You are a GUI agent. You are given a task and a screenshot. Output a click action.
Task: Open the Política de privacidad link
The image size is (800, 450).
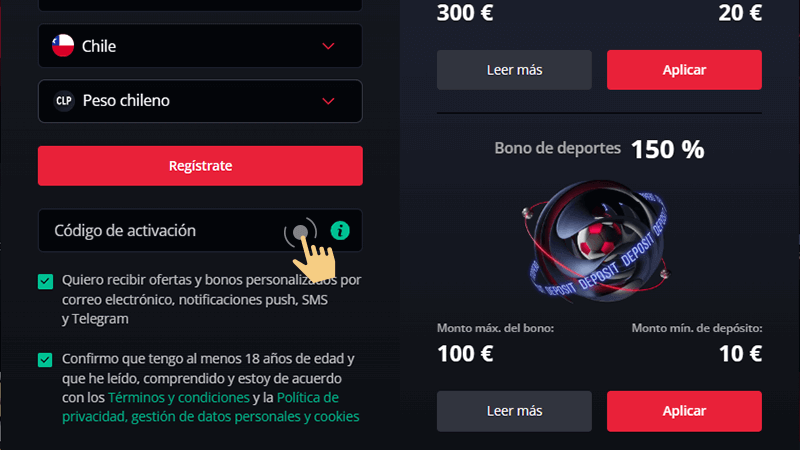(x=211, y=407)
